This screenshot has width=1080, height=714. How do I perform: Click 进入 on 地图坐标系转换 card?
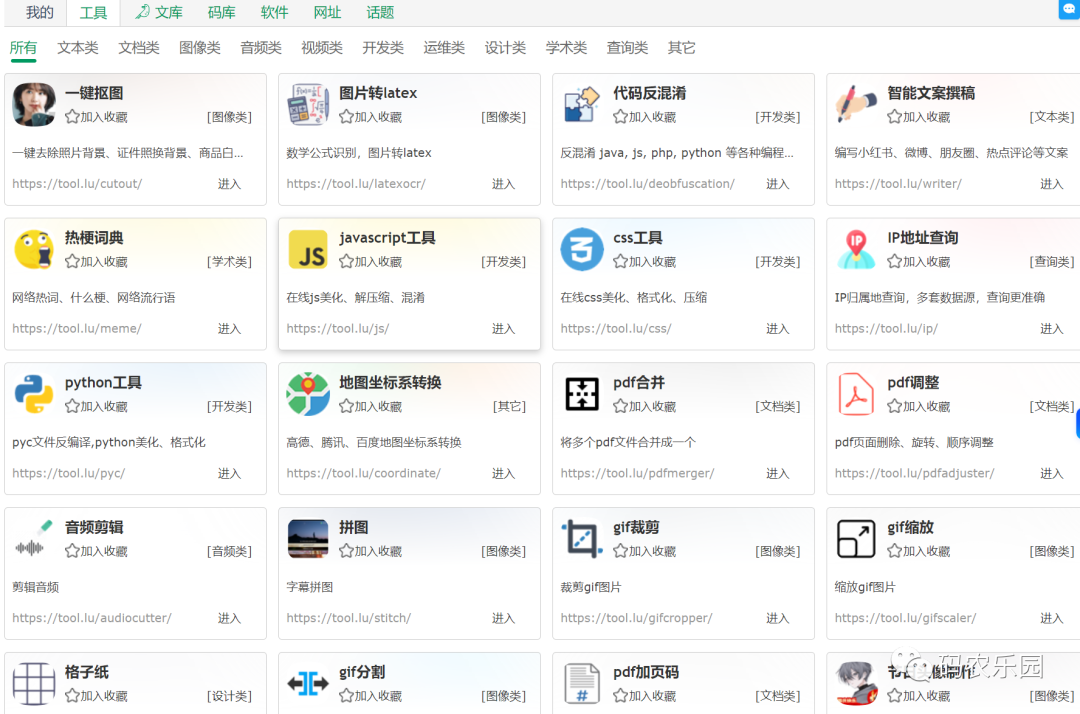[x=503, y=473]
